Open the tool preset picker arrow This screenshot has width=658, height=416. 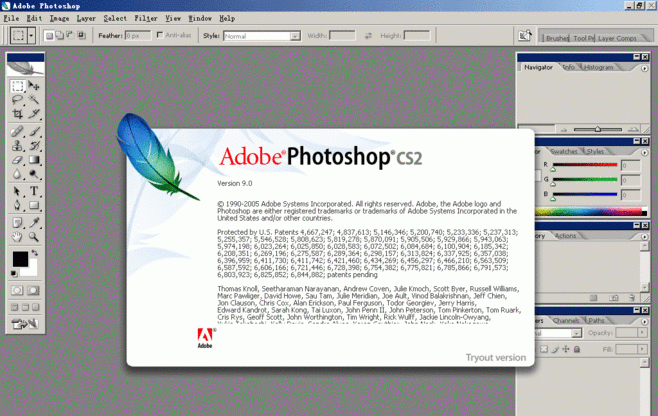(x=31, y=36)
